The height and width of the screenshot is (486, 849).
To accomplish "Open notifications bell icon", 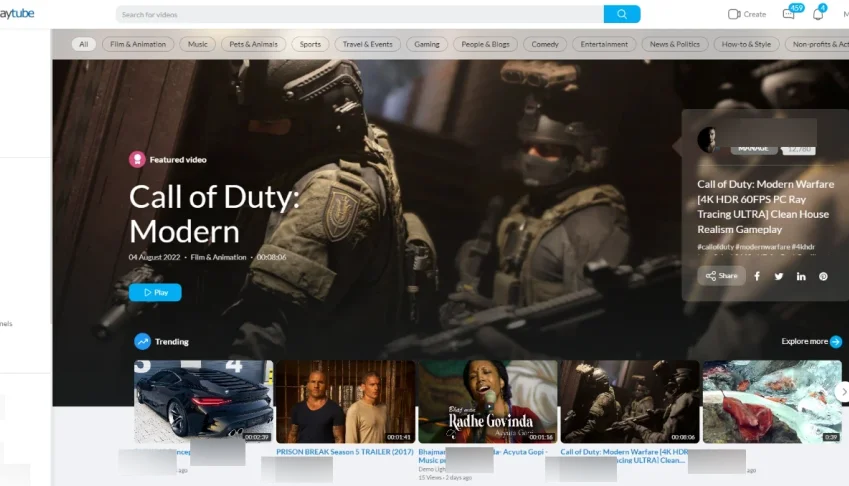I will [x=818, y=14].
